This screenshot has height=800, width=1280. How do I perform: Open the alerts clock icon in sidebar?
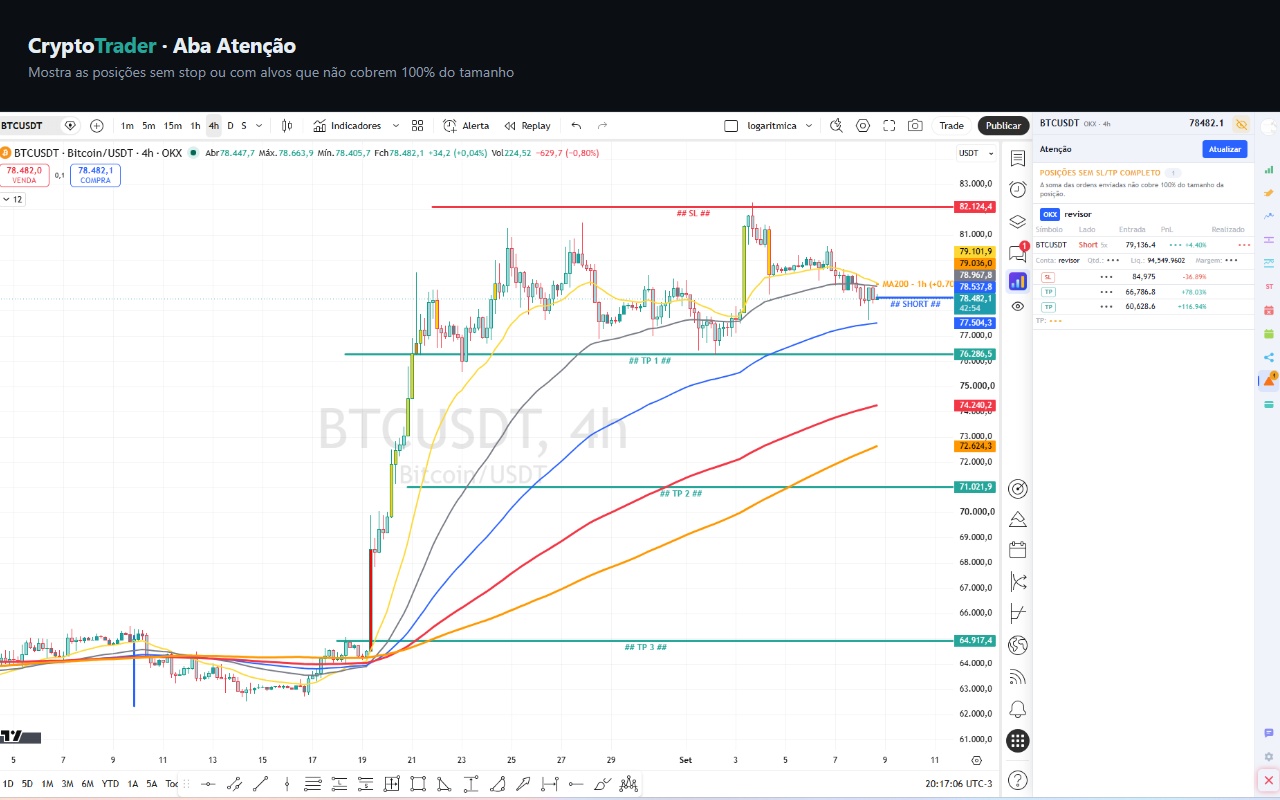tap(1018, 189)
